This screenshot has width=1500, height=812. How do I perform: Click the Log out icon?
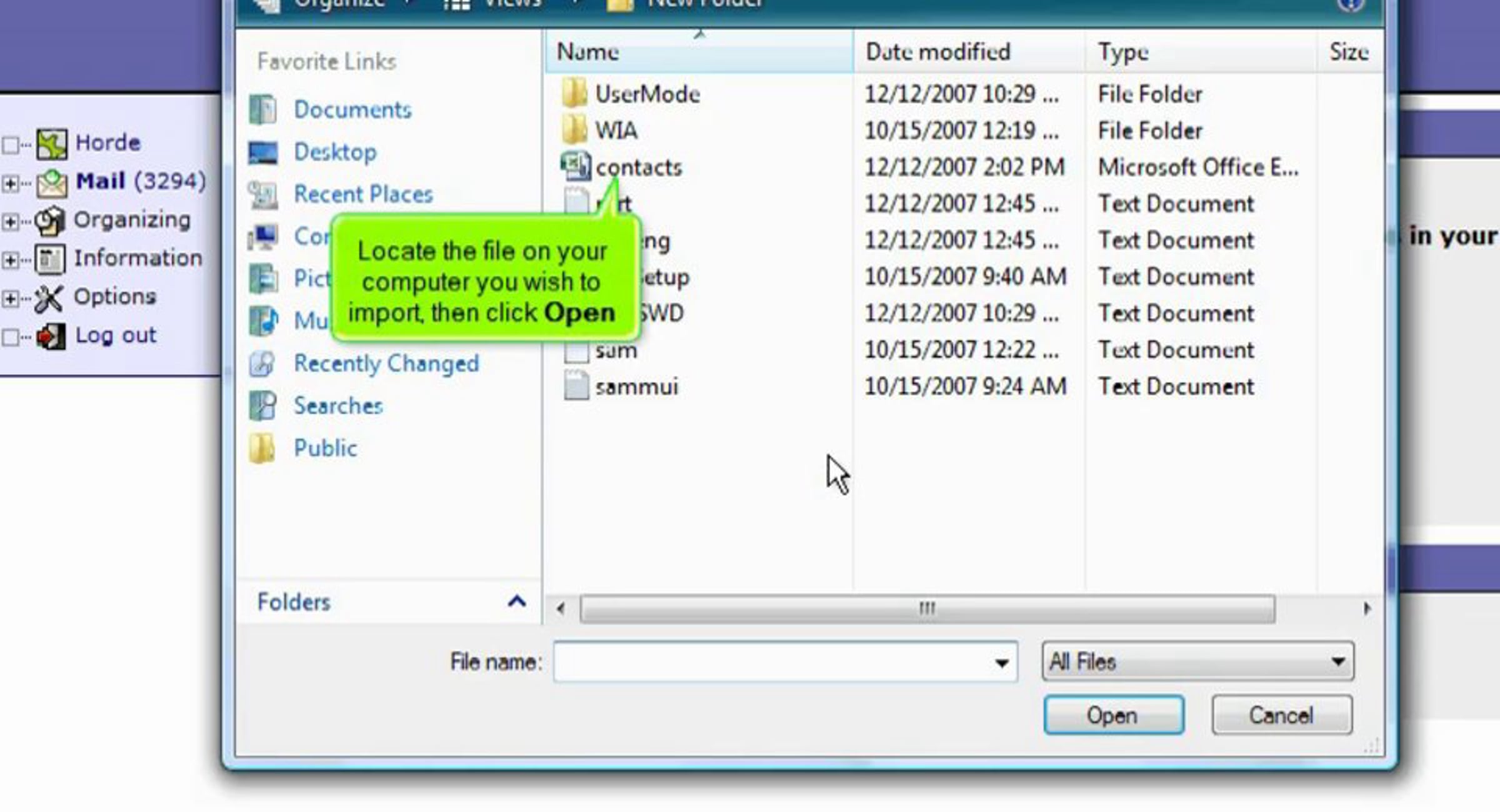[x=51, y=337]
